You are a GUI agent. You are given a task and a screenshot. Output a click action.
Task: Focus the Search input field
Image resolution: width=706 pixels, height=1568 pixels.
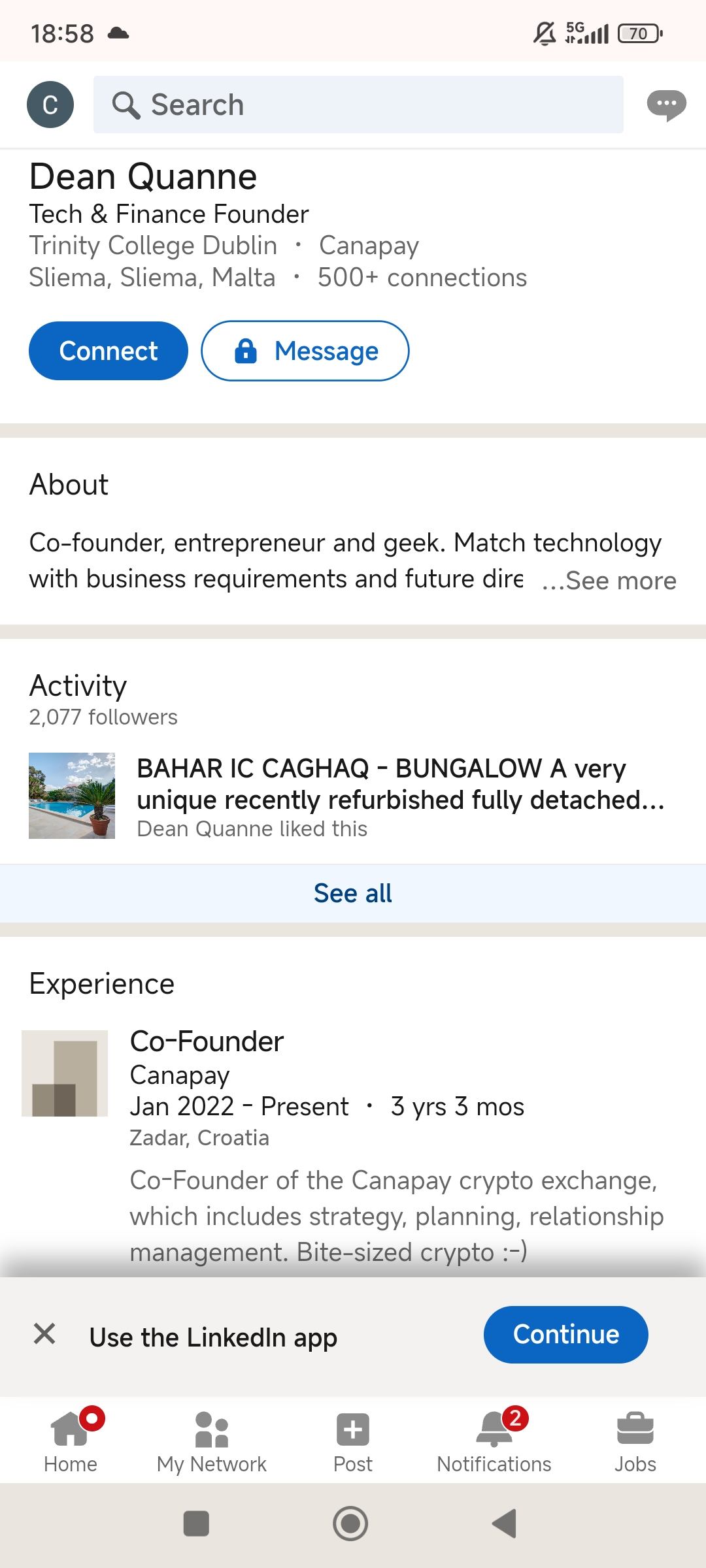379,105
